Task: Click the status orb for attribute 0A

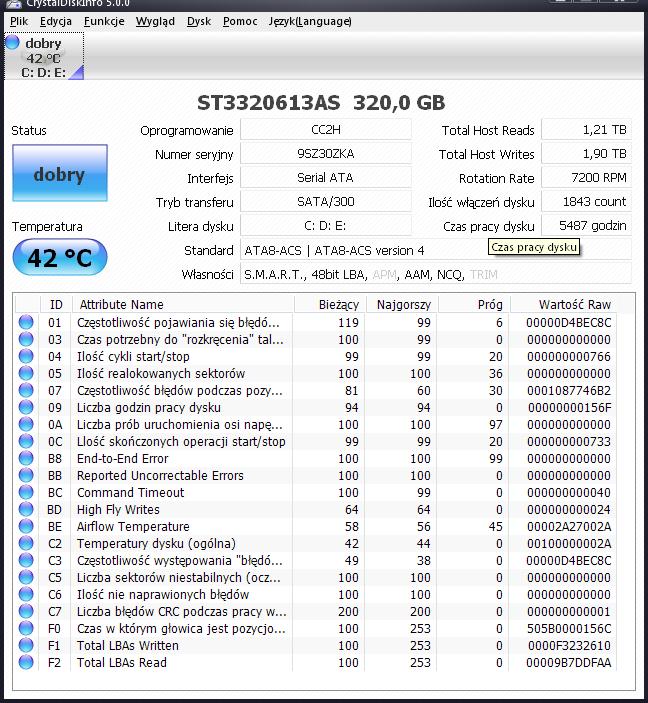Action: pos(26,425)
